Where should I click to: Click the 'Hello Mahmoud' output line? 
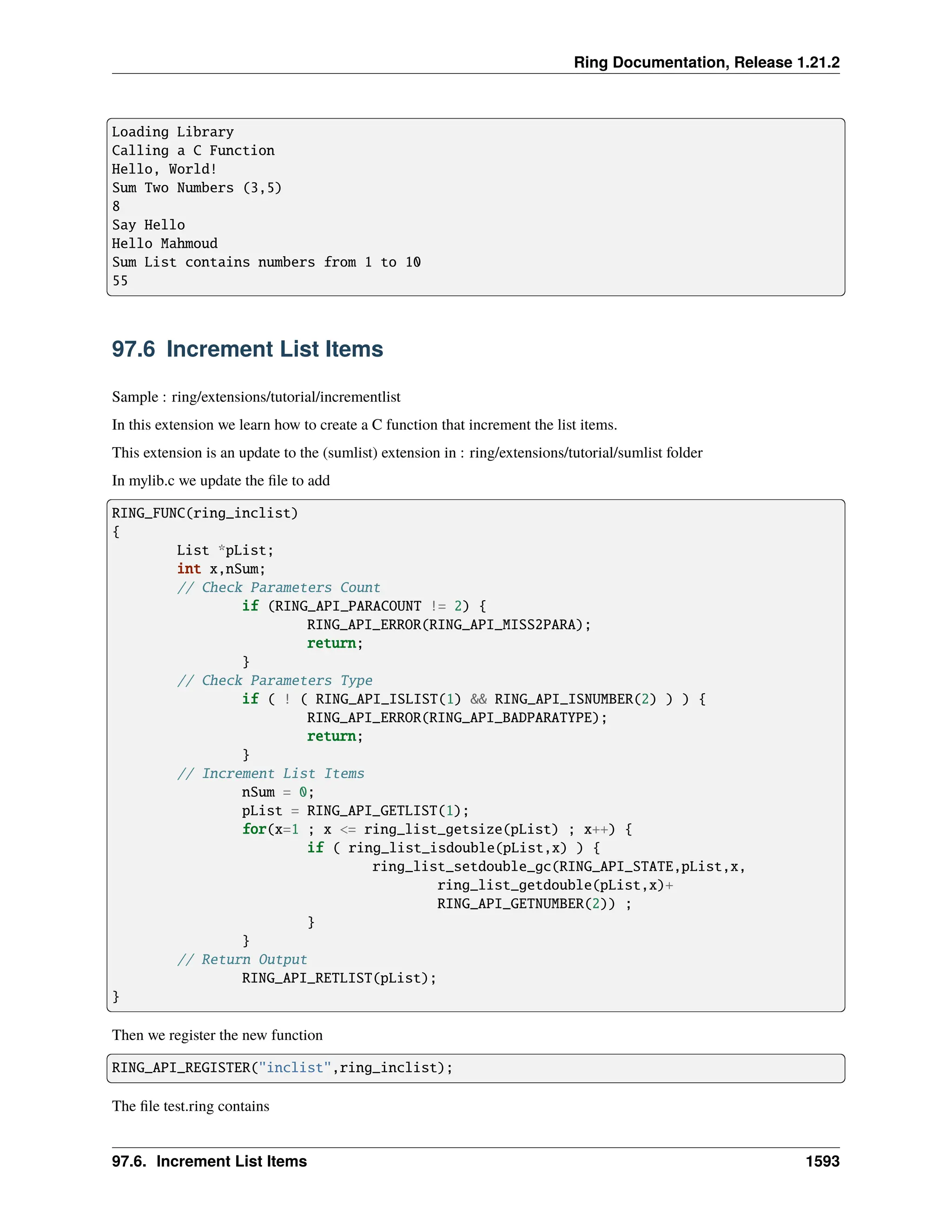point(165,244)
